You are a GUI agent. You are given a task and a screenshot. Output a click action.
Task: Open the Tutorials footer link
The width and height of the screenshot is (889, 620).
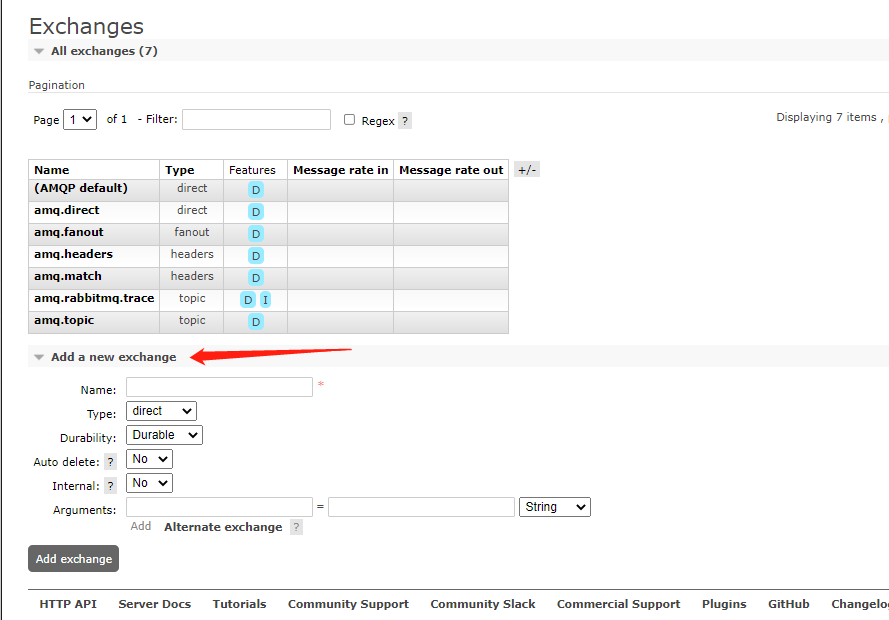pyautogui.click(x=239, y=604)
